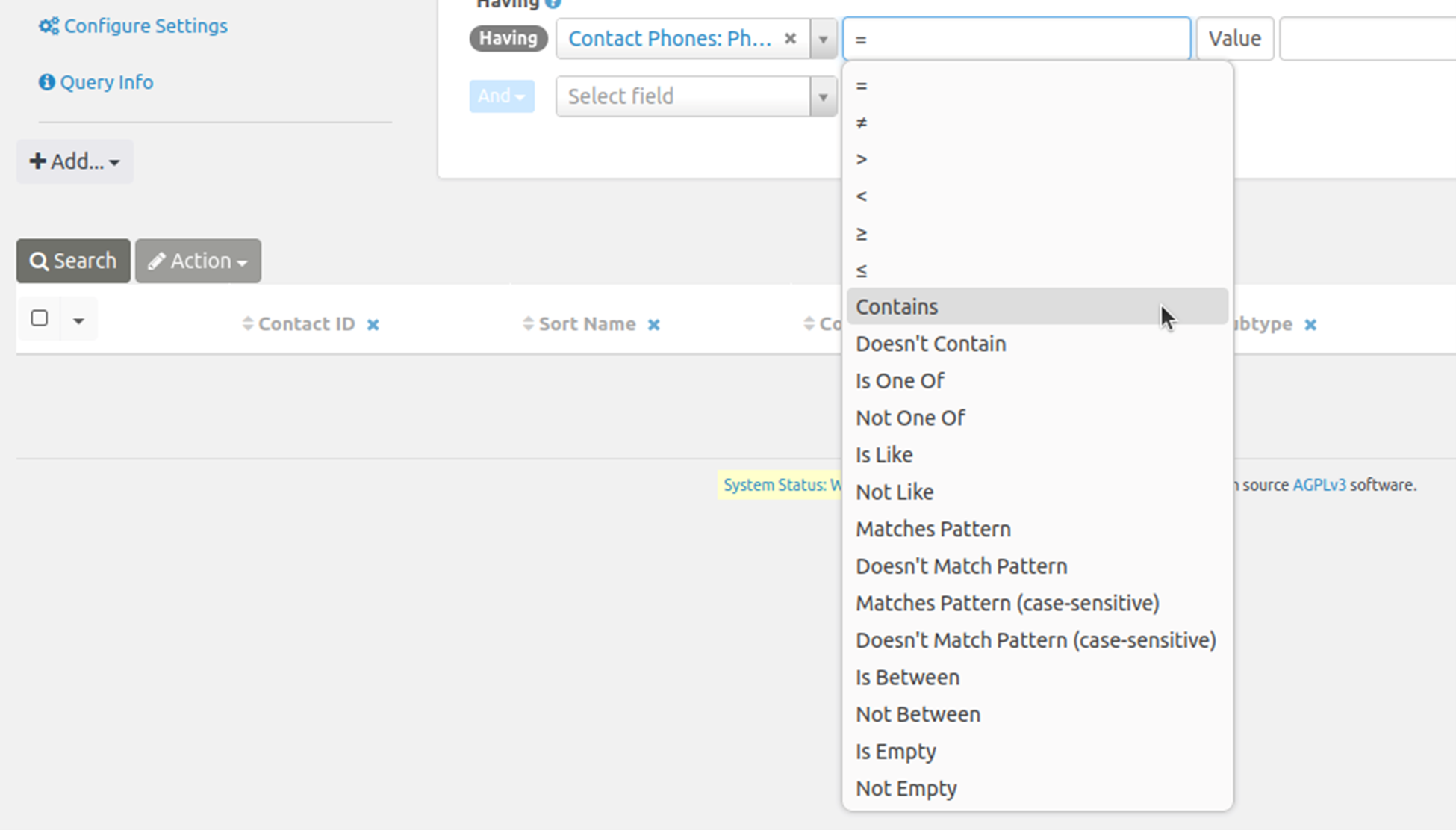This screenshot has width=1456, height=830.
Task: Open row selection dropdown arrow
Action: pos(78,320)
